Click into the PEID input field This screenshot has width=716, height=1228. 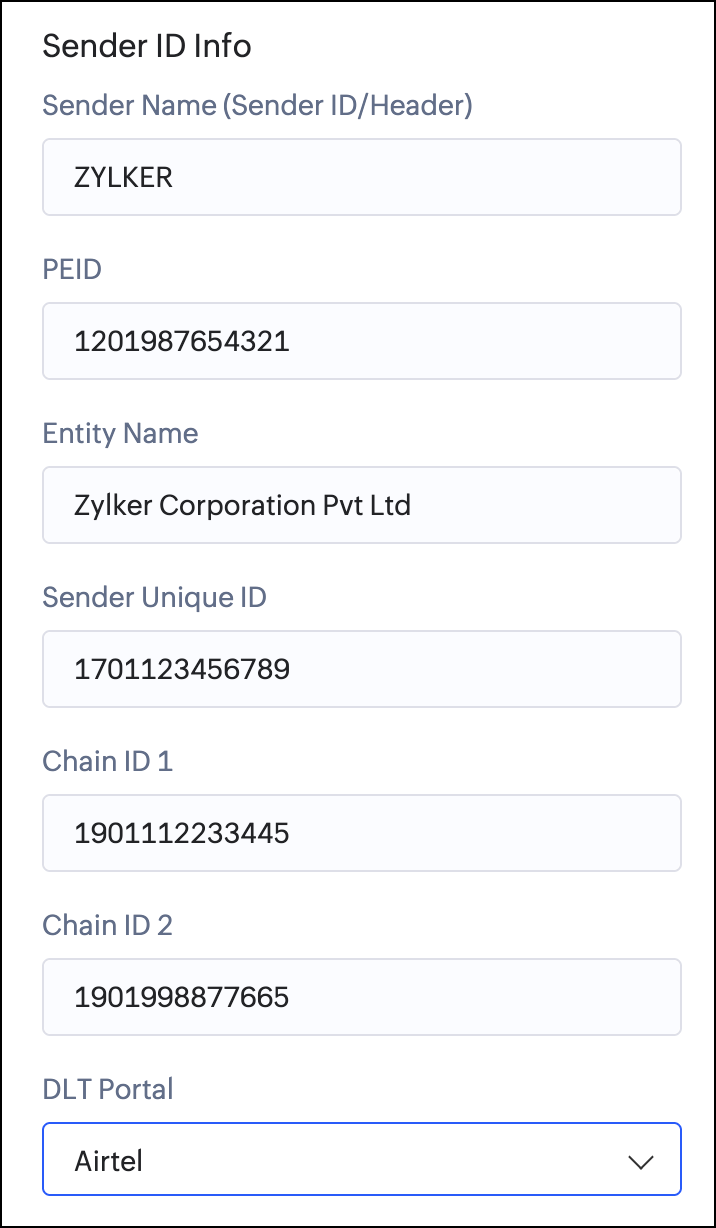[362, 341]
